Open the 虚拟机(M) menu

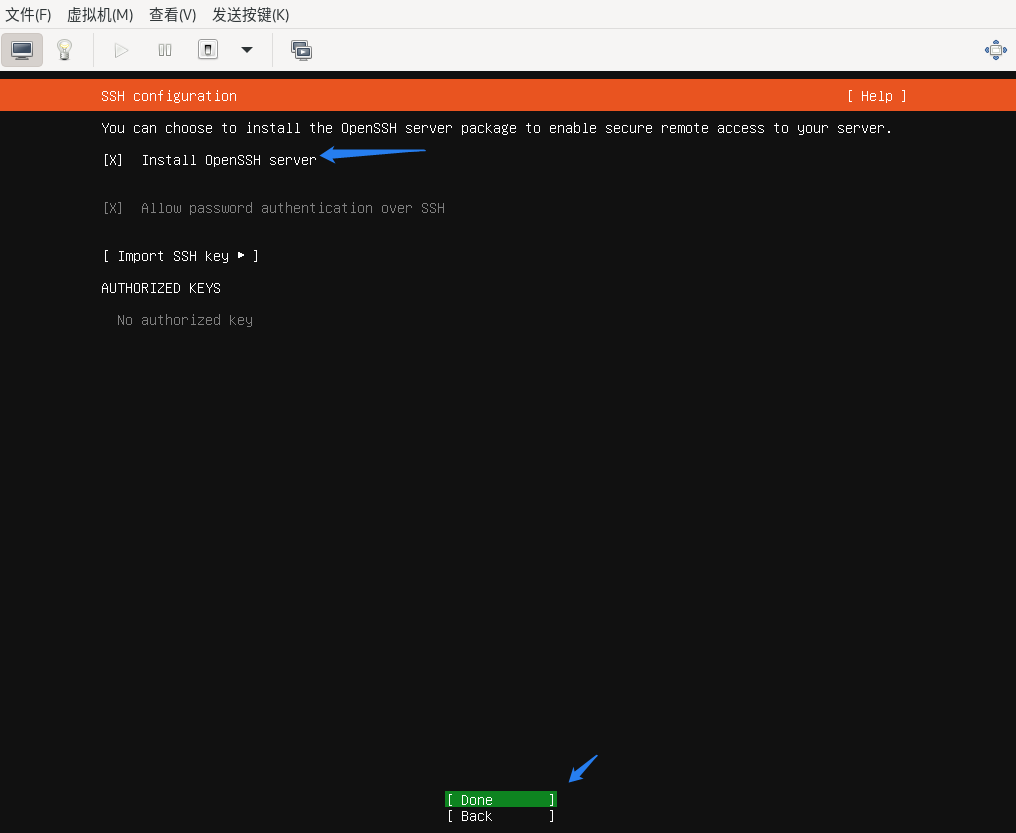pos(100,15)
